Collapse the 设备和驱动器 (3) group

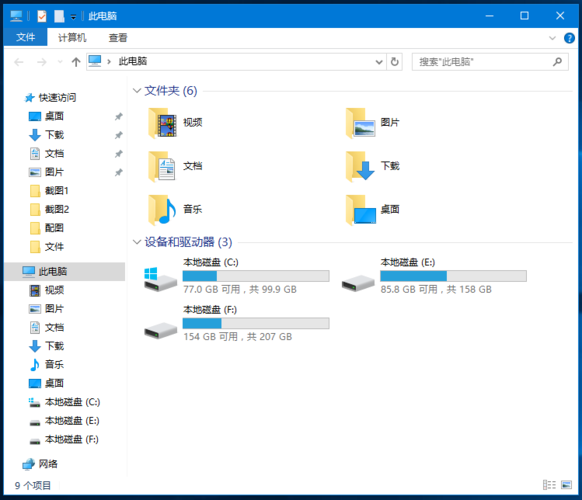point(137,242)
